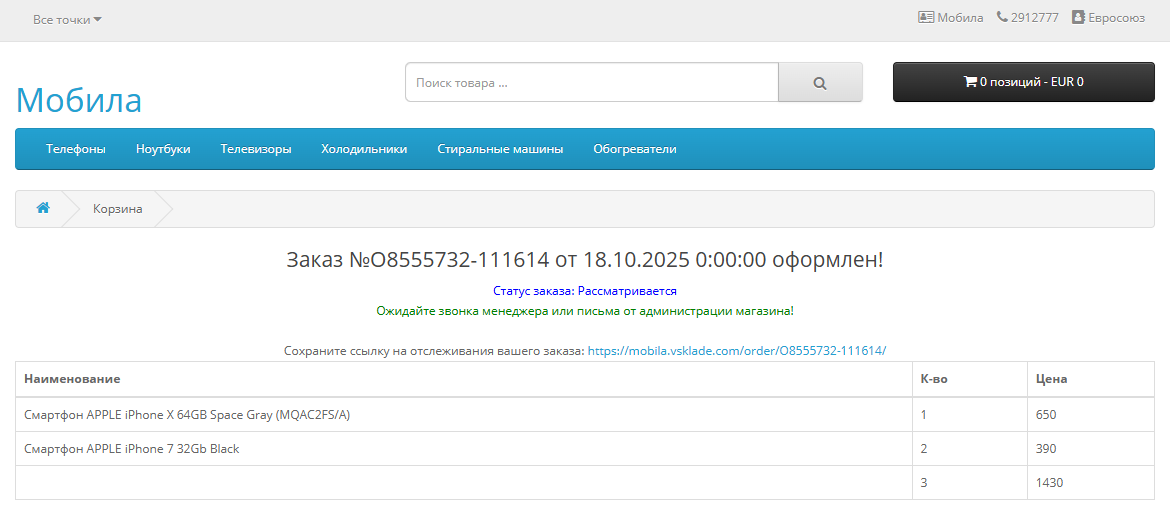1170x513 pixels.
Task: Click the magnifying glass search button
Action: click(x=820, y=83)
